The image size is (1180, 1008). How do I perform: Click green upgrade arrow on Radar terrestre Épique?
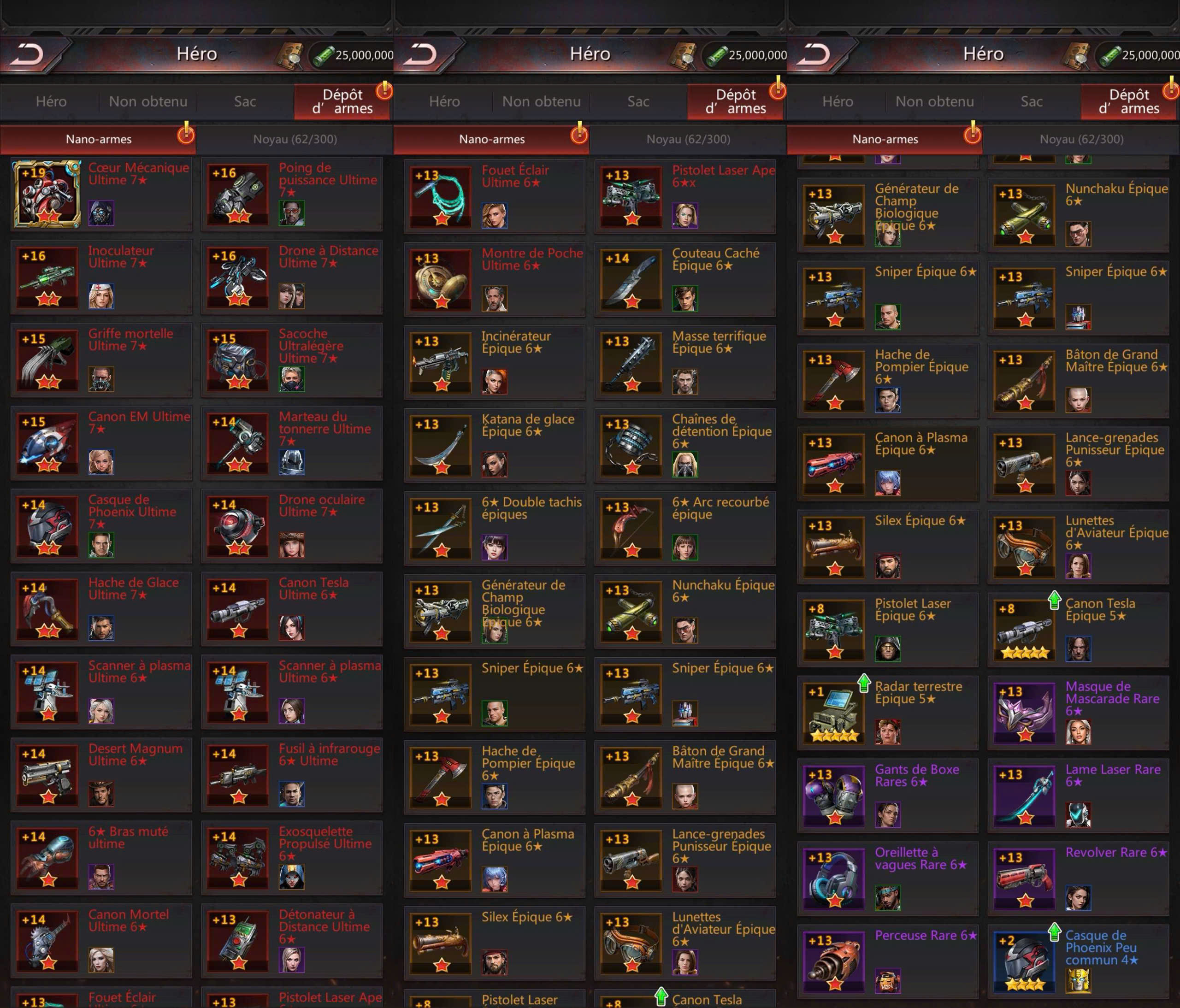click(x=864, y=682)
